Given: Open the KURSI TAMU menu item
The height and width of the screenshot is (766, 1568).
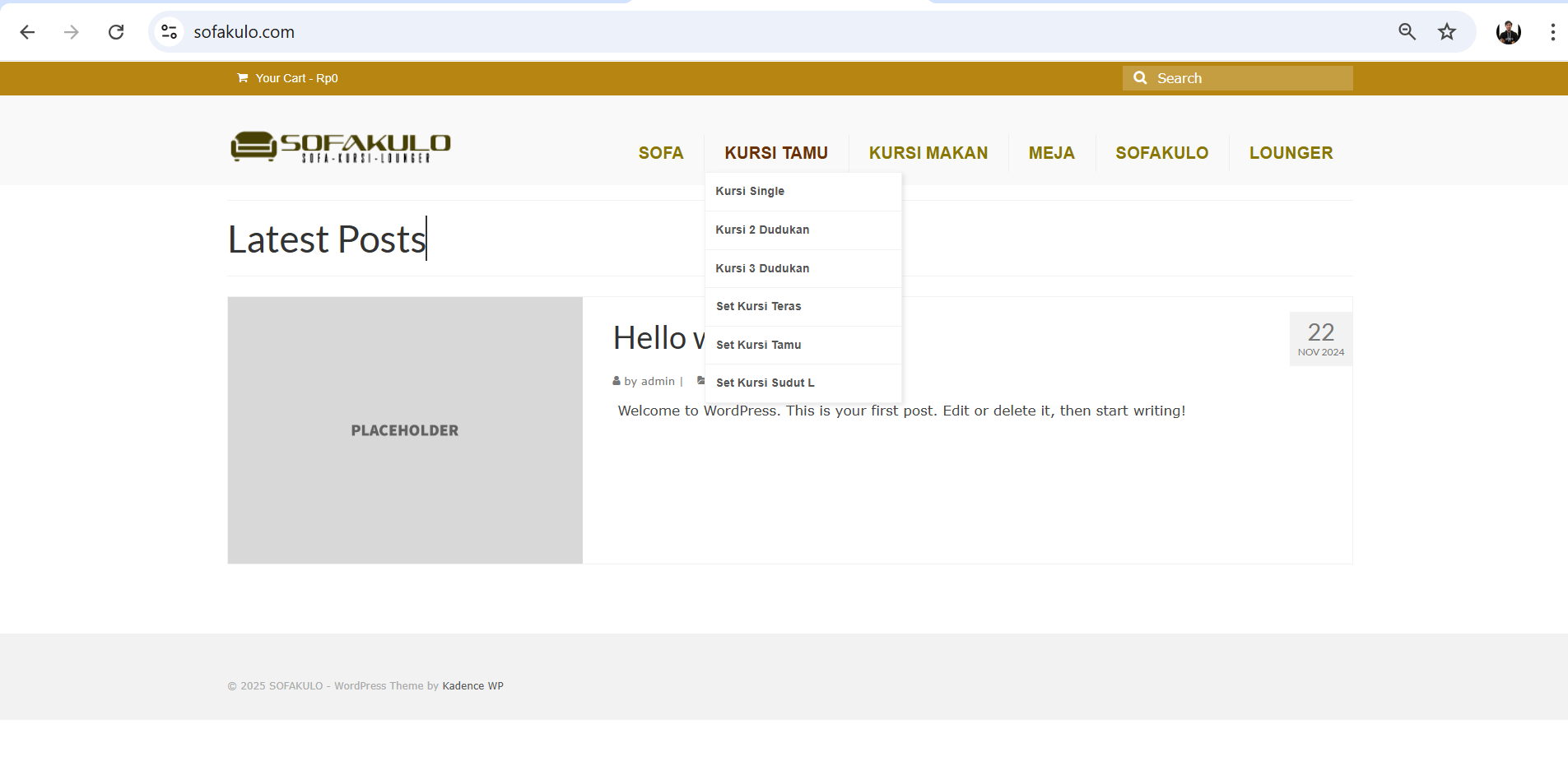Looking at the screenshot, I should coord(776,153).
